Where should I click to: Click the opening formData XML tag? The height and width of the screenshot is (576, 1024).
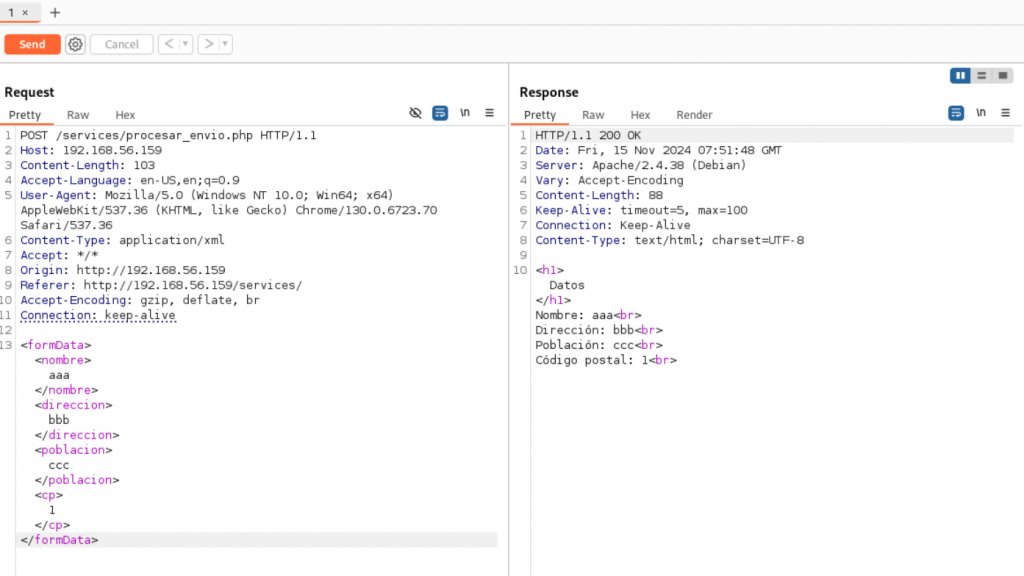(x=56, y=345)
